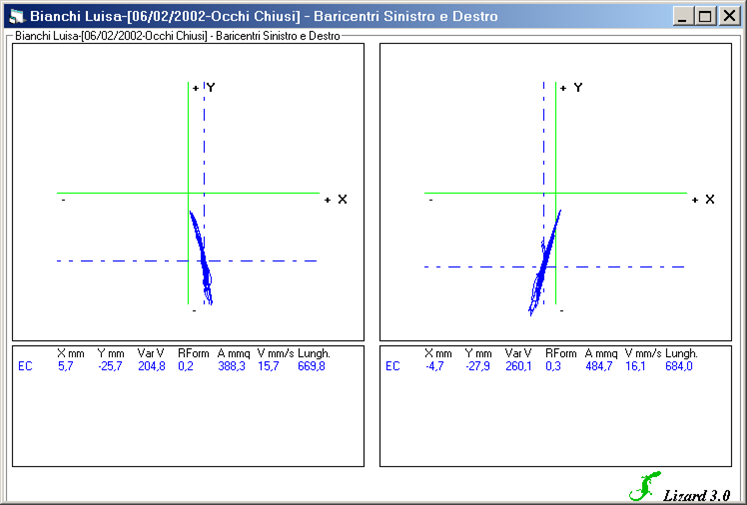This screenshot has height=505, width=747.
Task: Click the group frame caption below the title bar
Action: pos(177,35)
